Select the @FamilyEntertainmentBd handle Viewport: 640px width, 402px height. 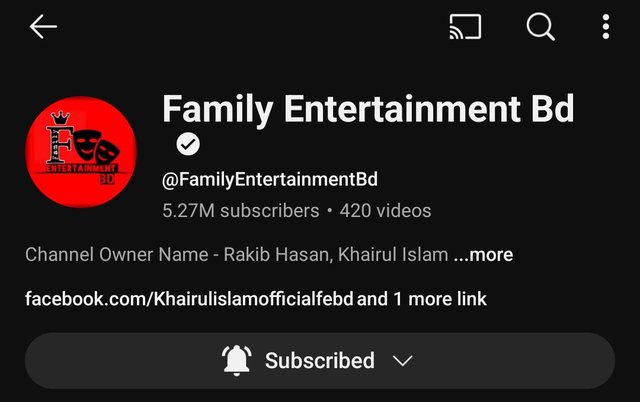(270, 180)
